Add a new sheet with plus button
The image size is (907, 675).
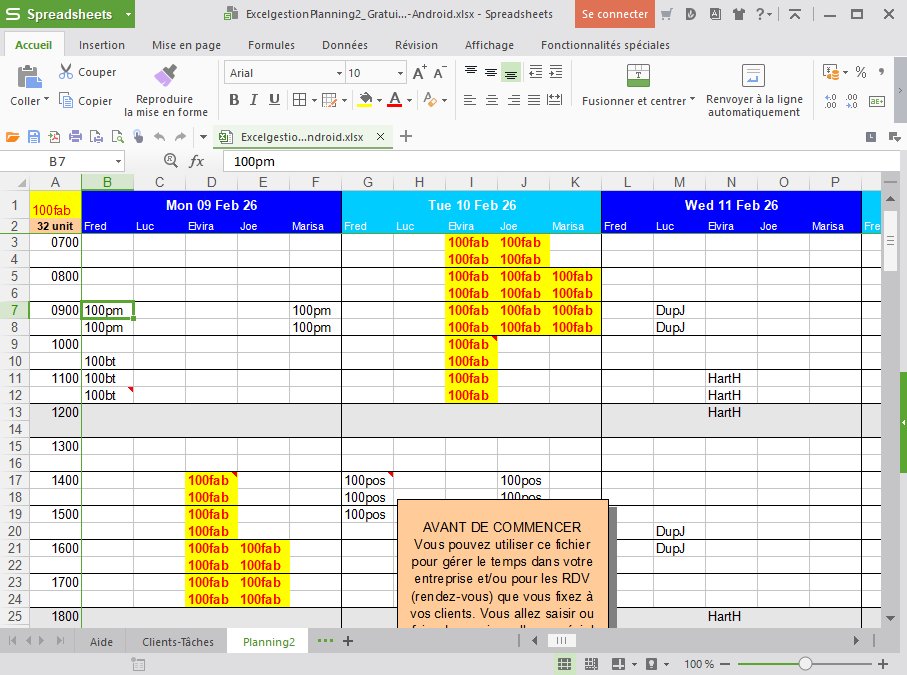click(348, 641)
